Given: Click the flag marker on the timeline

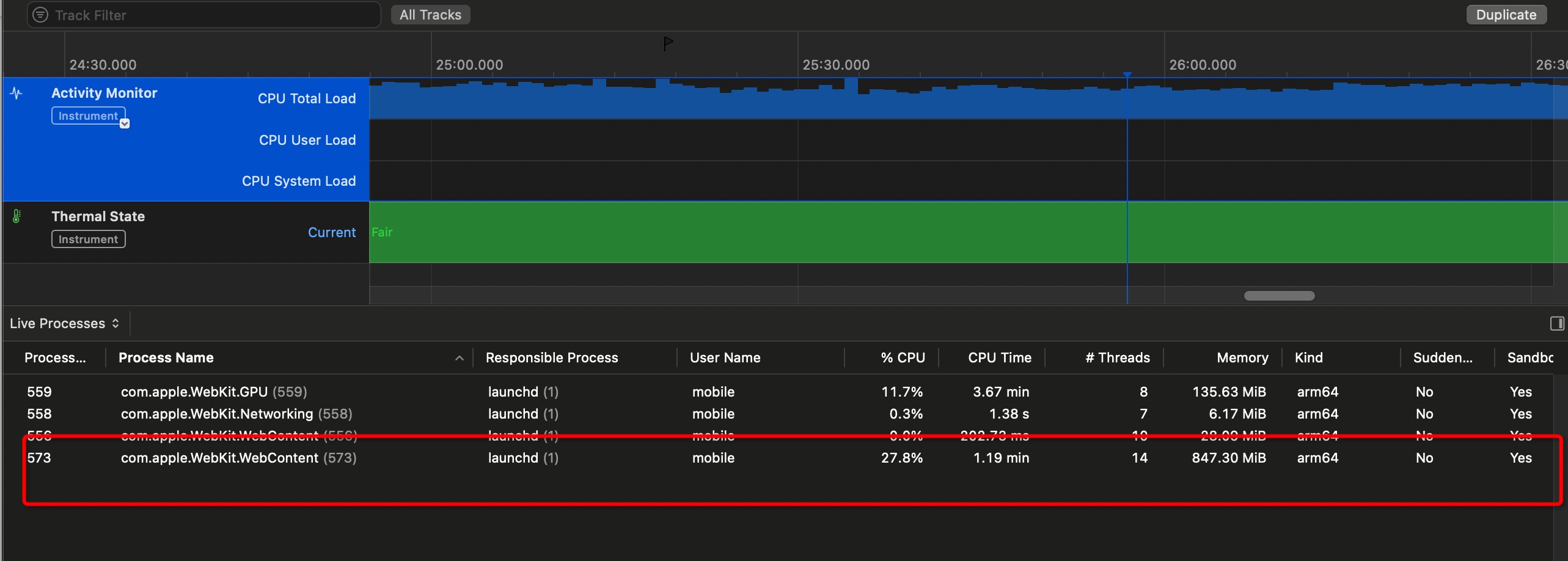Looking at the screenshot, I should [x=668, y=43].
